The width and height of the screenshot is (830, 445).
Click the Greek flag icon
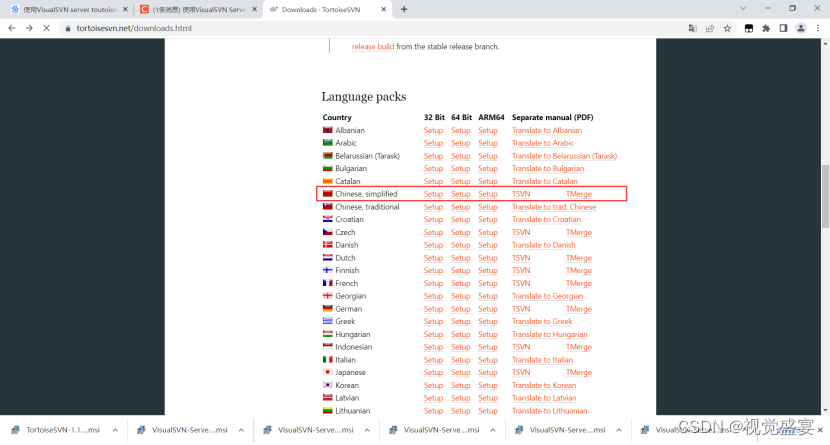[x=328, y=321]
